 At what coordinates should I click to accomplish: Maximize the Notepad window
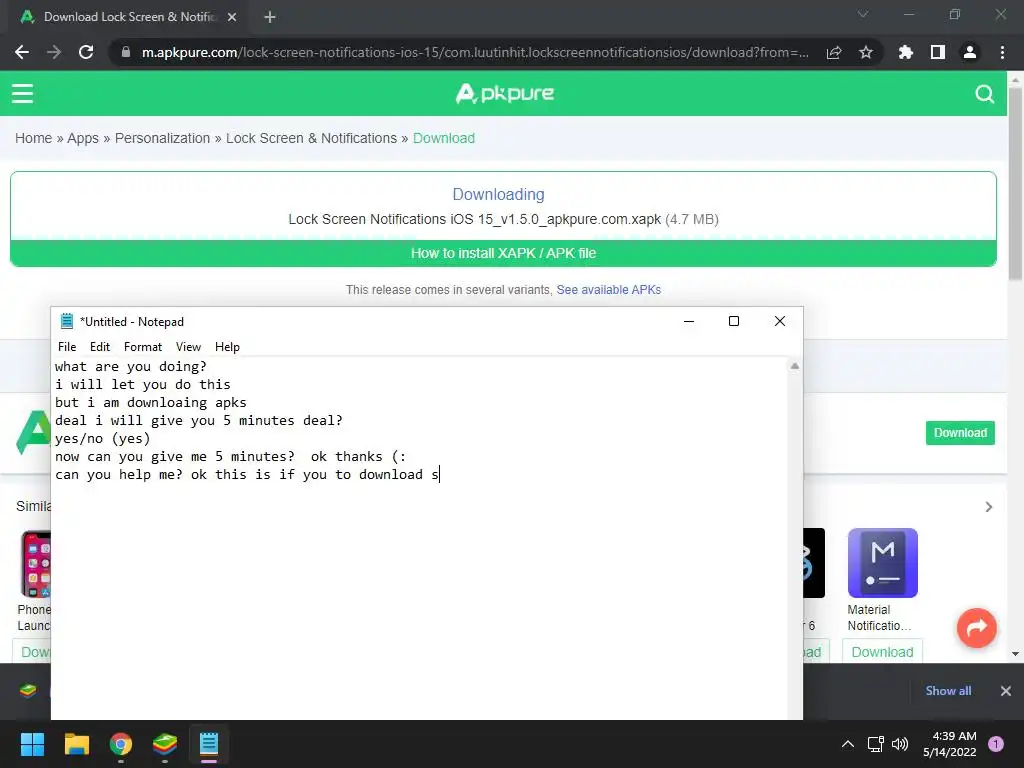click(x=733, y=321)
